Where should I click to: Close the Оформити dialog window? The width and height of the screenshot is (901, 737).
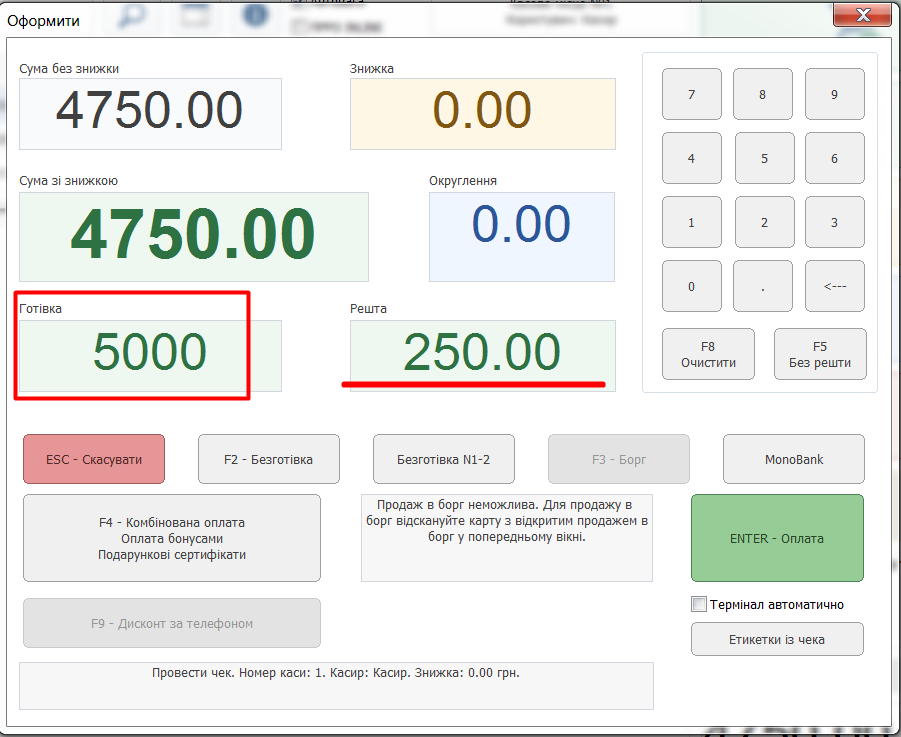click(863, 16)
